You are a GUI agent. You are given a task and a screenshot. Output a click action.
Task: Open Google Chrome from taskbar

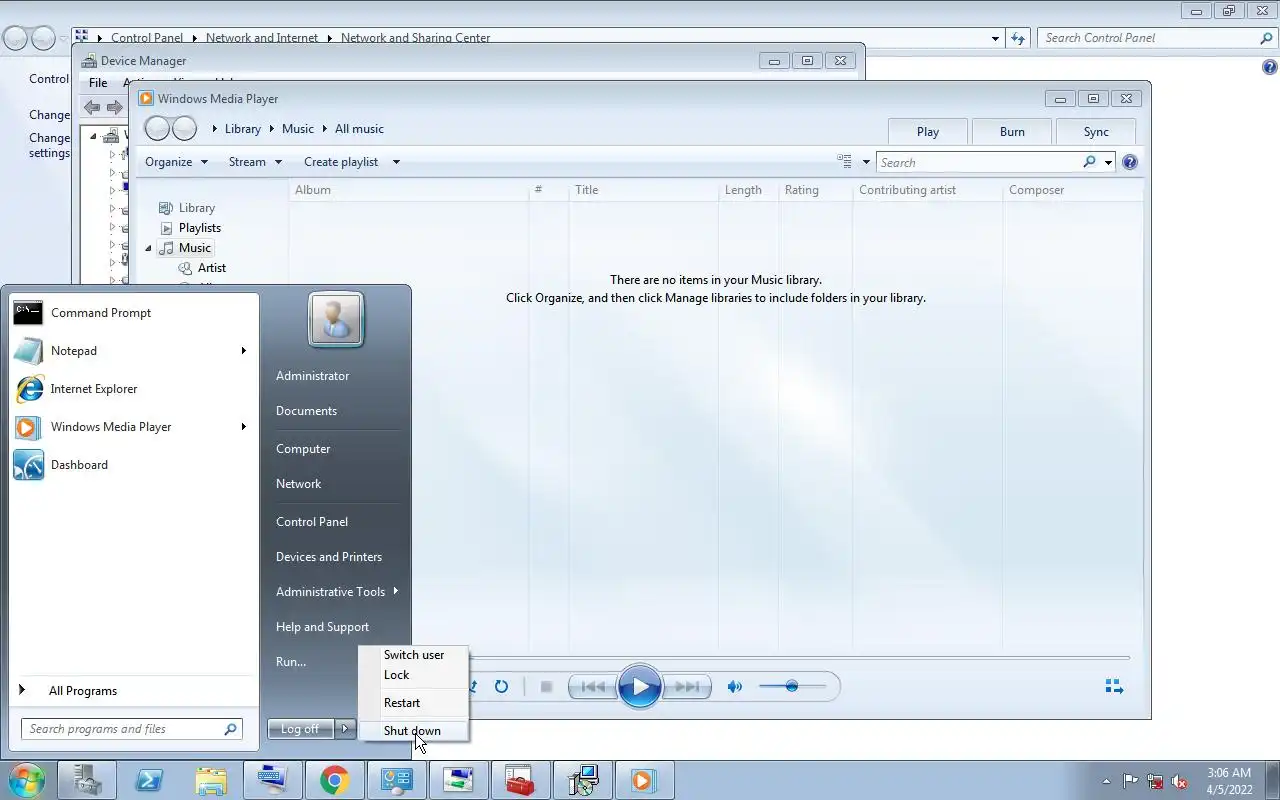pos(335,780)
